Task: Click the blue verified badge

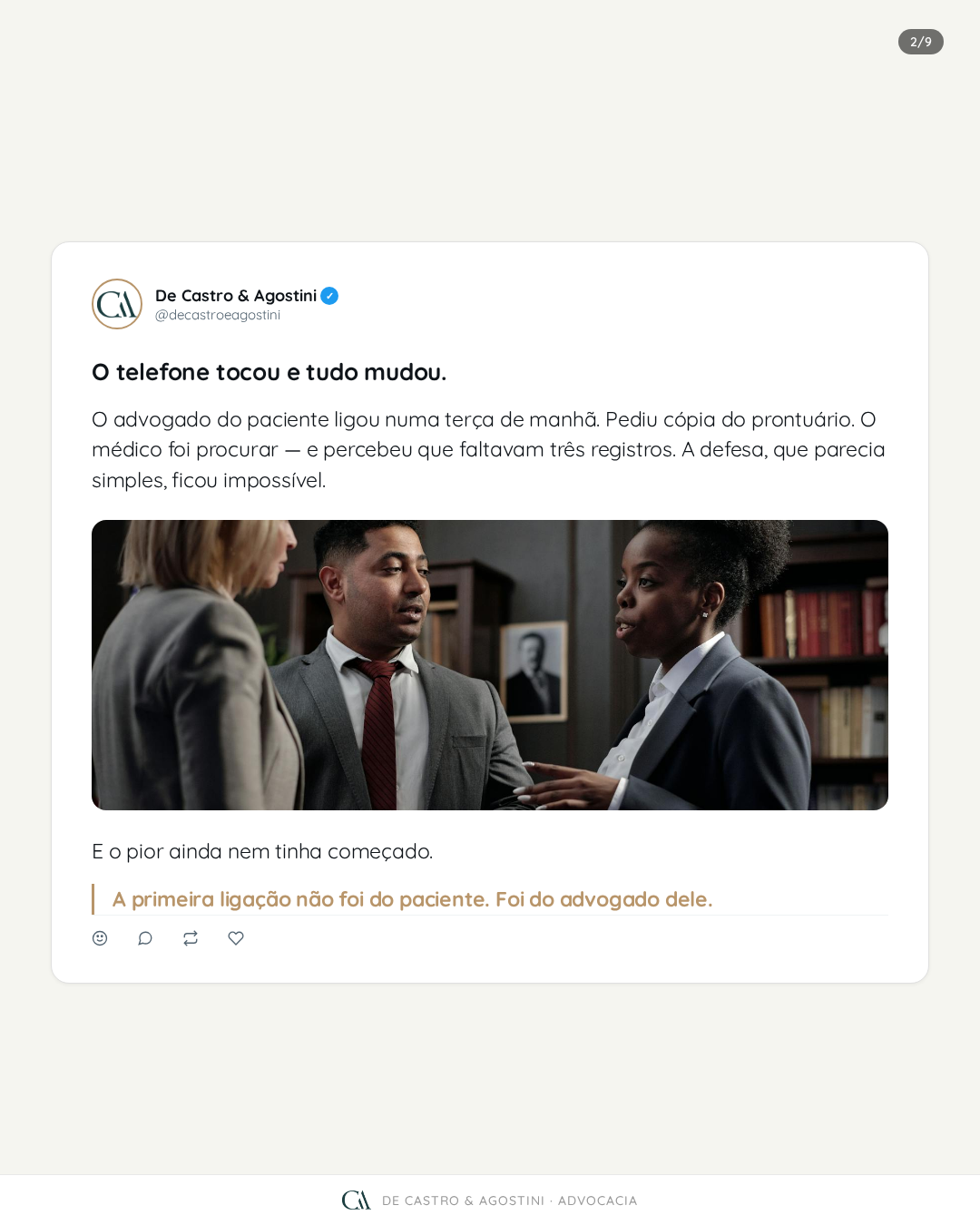Action: pos(329,296)
